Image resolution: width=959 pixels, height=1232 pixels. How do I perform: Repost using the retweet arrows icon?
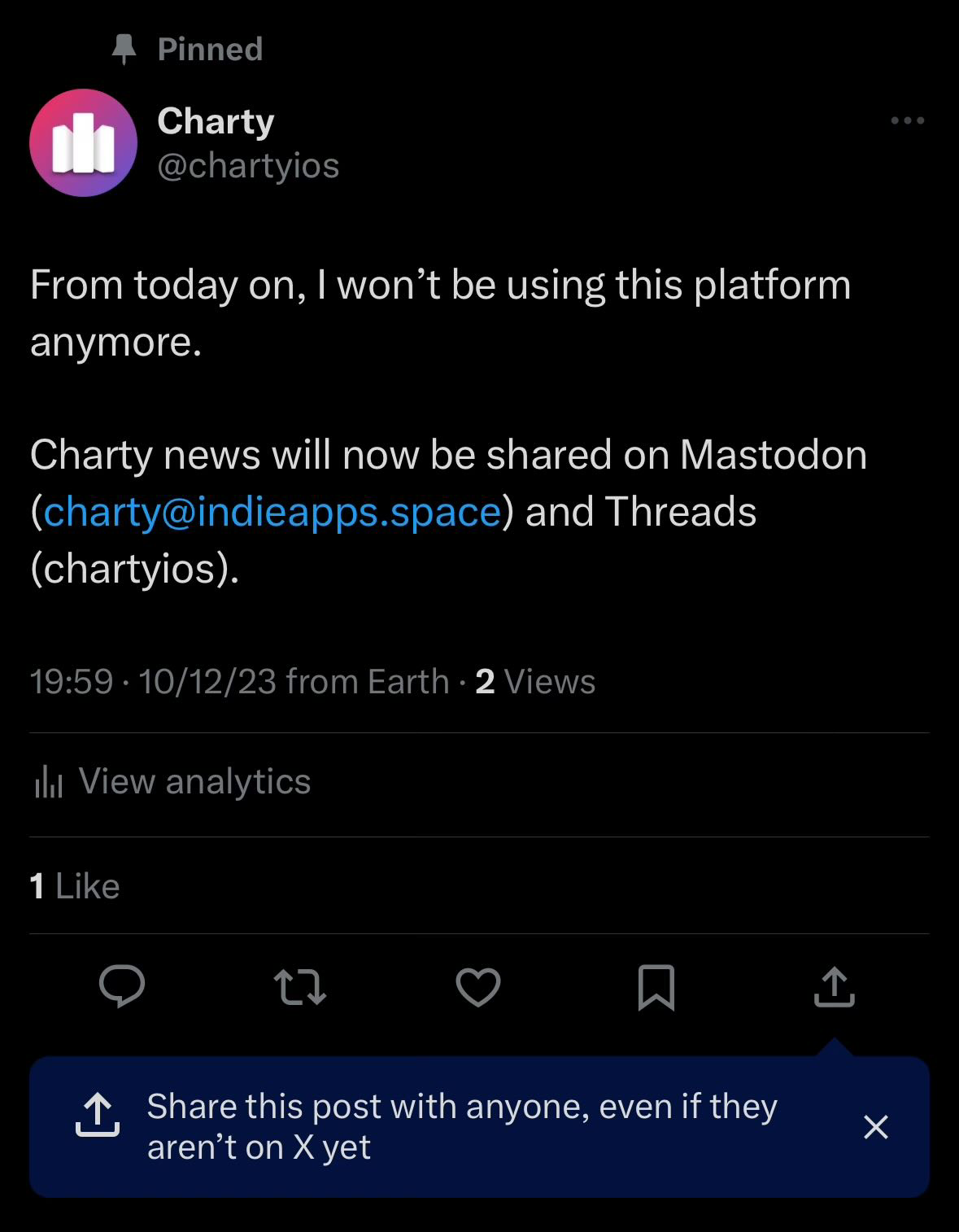tap(300, 987)
